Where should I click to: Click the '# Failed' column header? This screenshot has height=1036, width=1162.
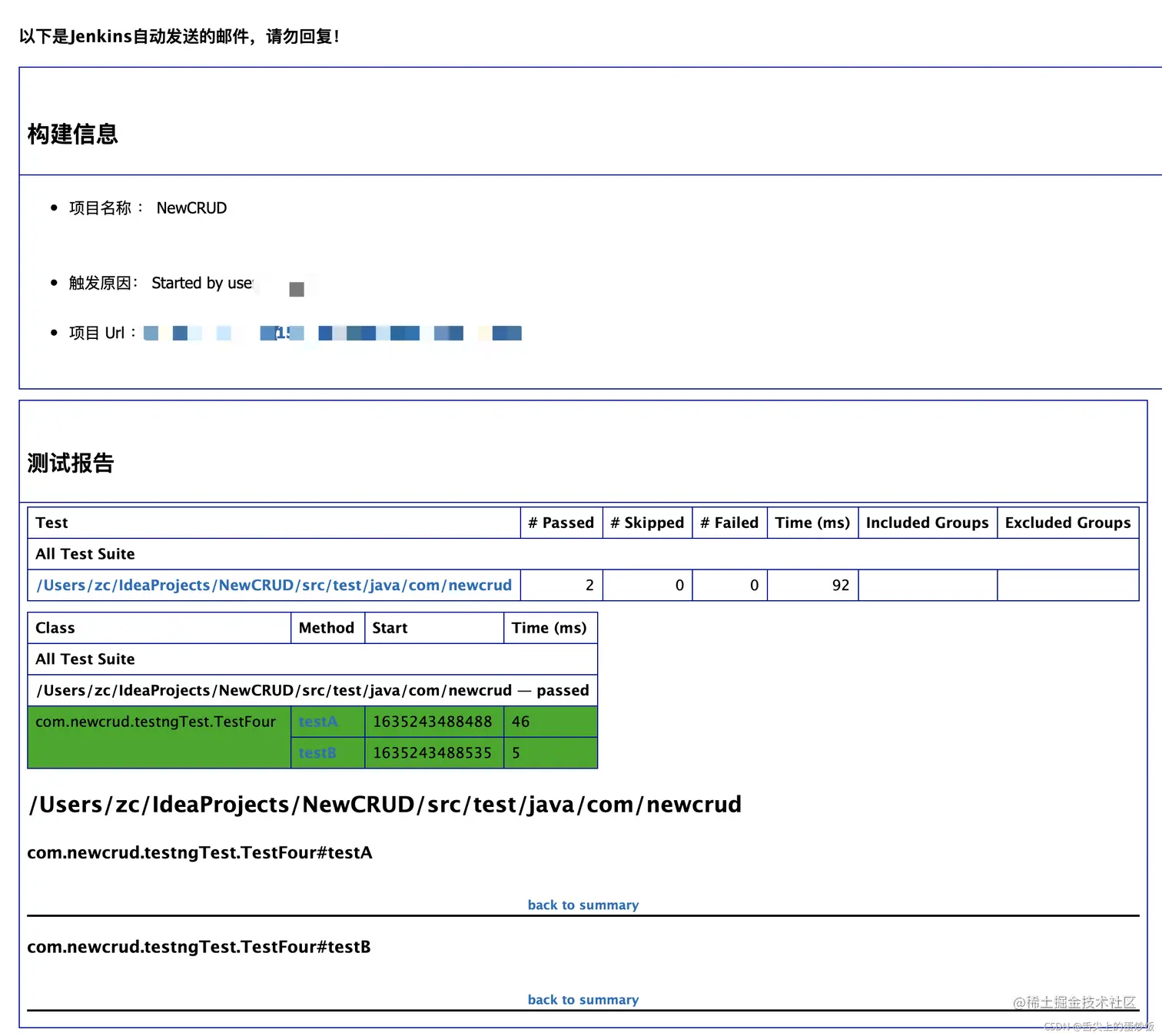click(729, 523)
